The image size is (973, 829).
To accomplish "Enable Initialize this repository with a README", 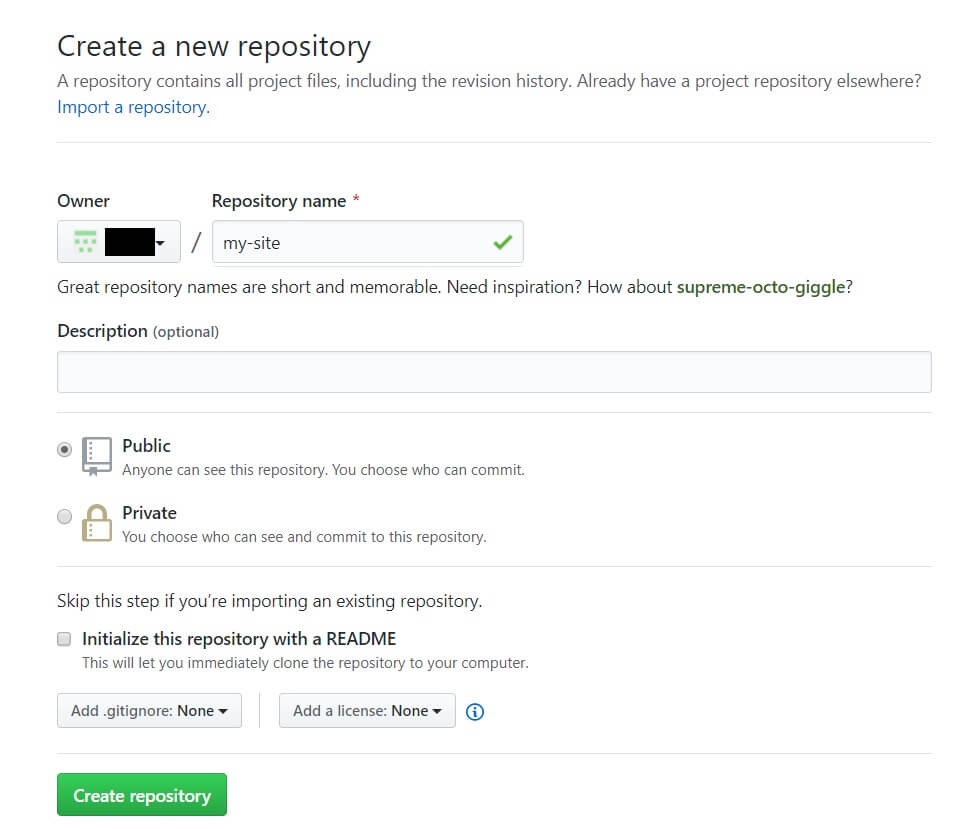I will [x=65, y=639].
